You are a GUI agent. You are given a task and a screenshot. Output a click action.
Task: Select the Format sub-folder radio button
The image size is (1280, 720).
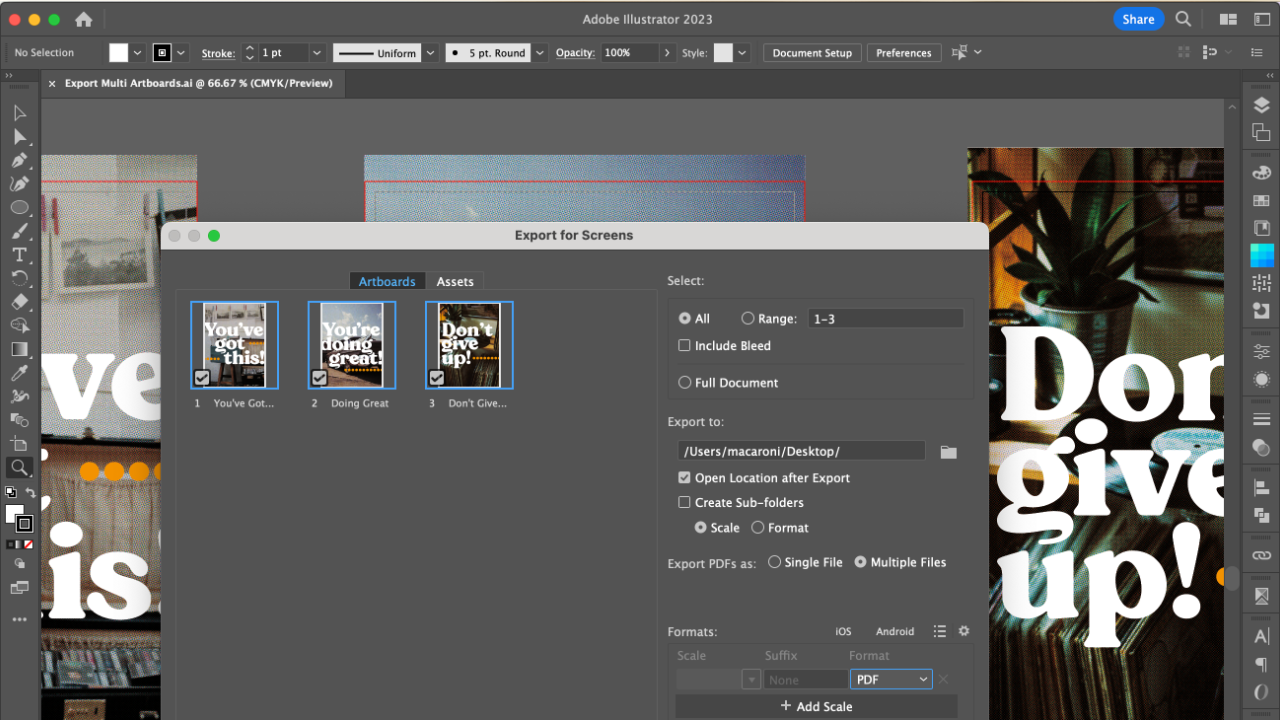758,527
